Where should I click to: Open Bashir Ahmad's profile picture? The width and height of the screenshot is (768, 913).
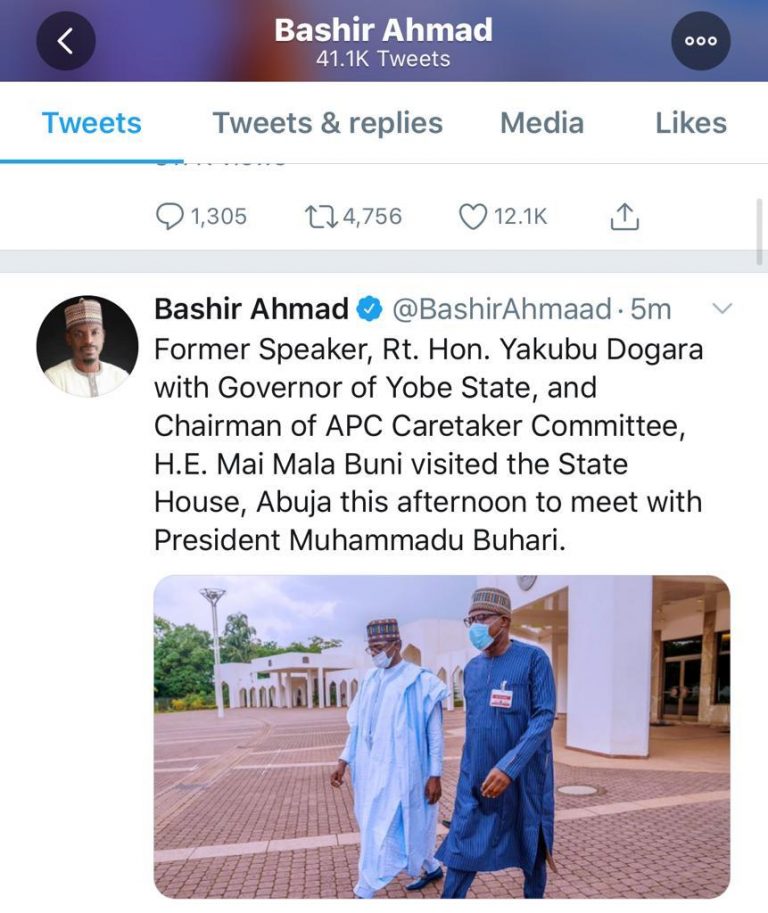pos(87,346)
